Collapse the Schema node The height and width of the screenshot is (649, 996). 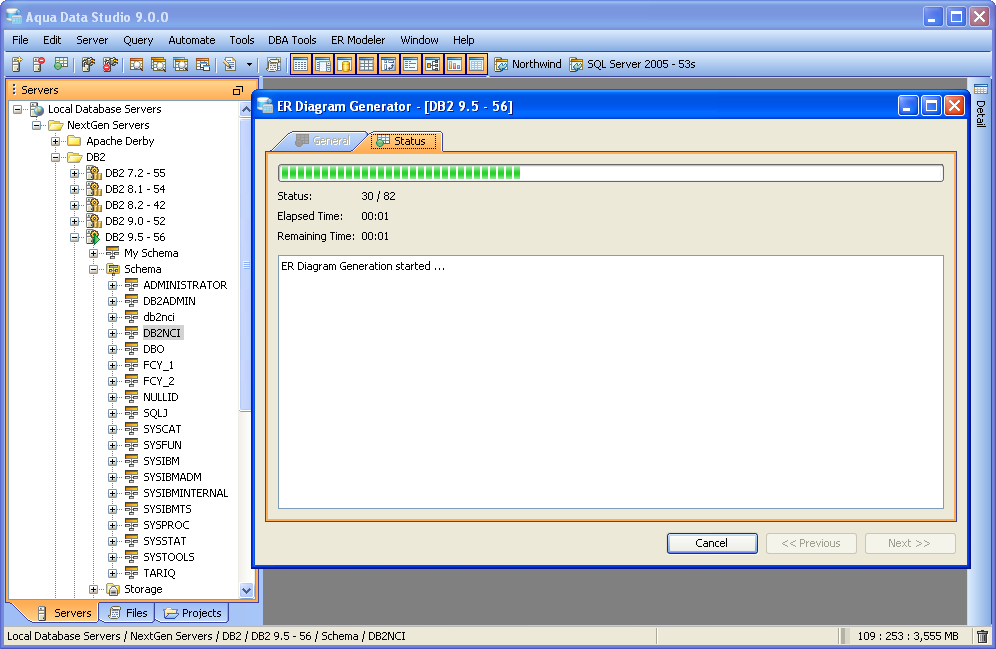click(94, 269)
